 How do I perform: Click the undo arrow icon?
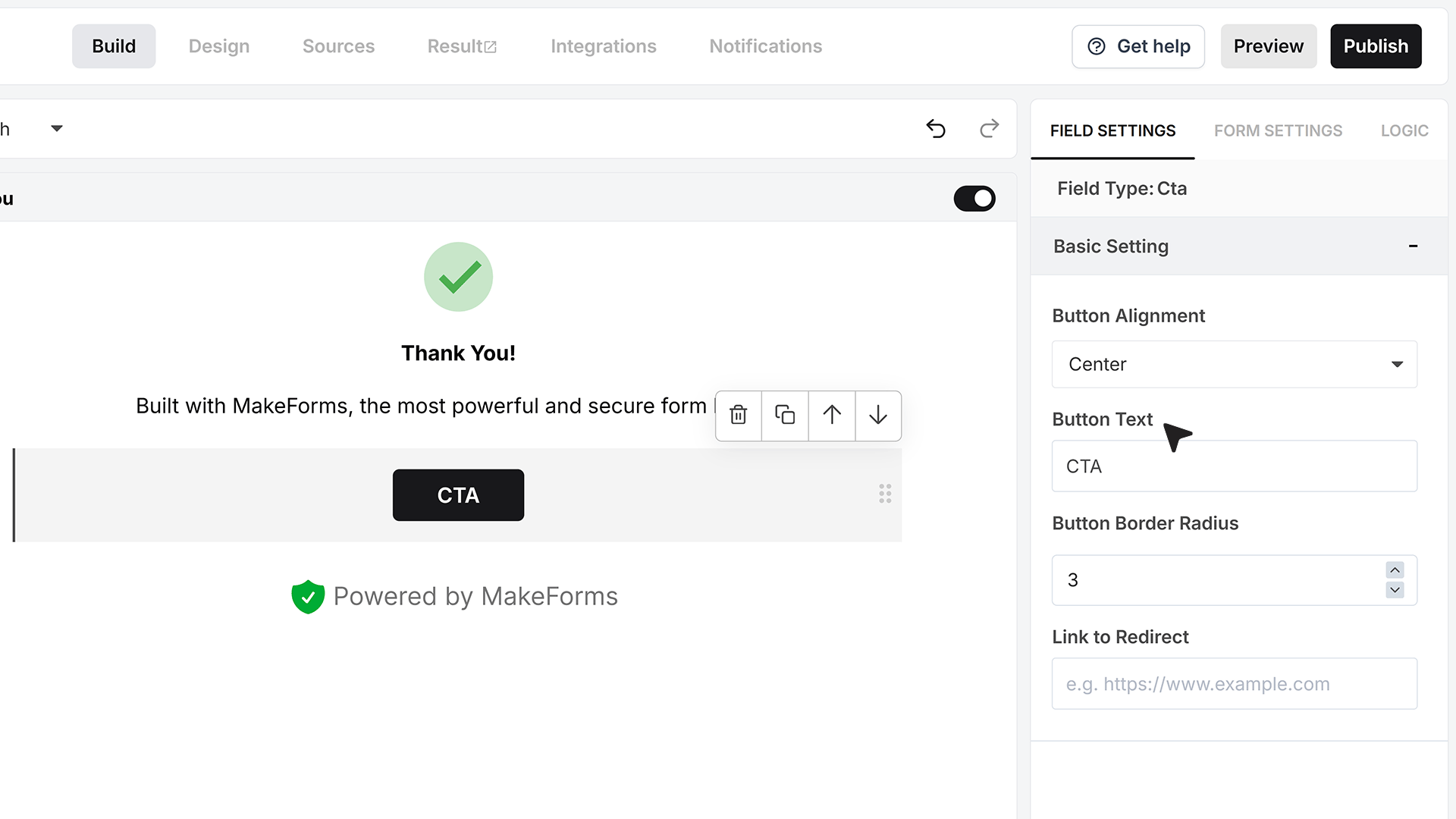(x=936, y=129)
